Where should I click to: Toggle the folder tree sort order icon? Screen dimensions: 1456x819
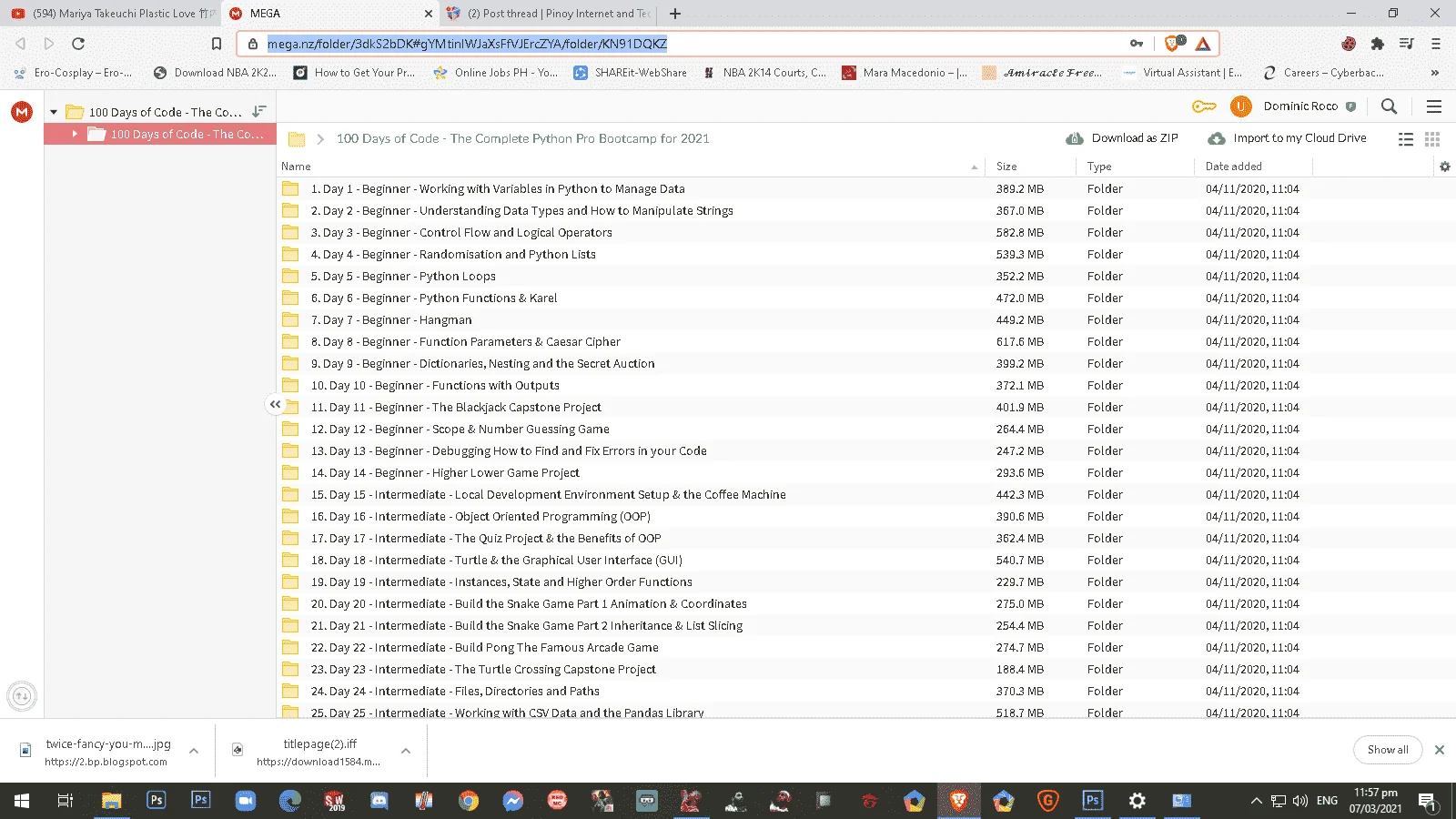coord(259,111)
